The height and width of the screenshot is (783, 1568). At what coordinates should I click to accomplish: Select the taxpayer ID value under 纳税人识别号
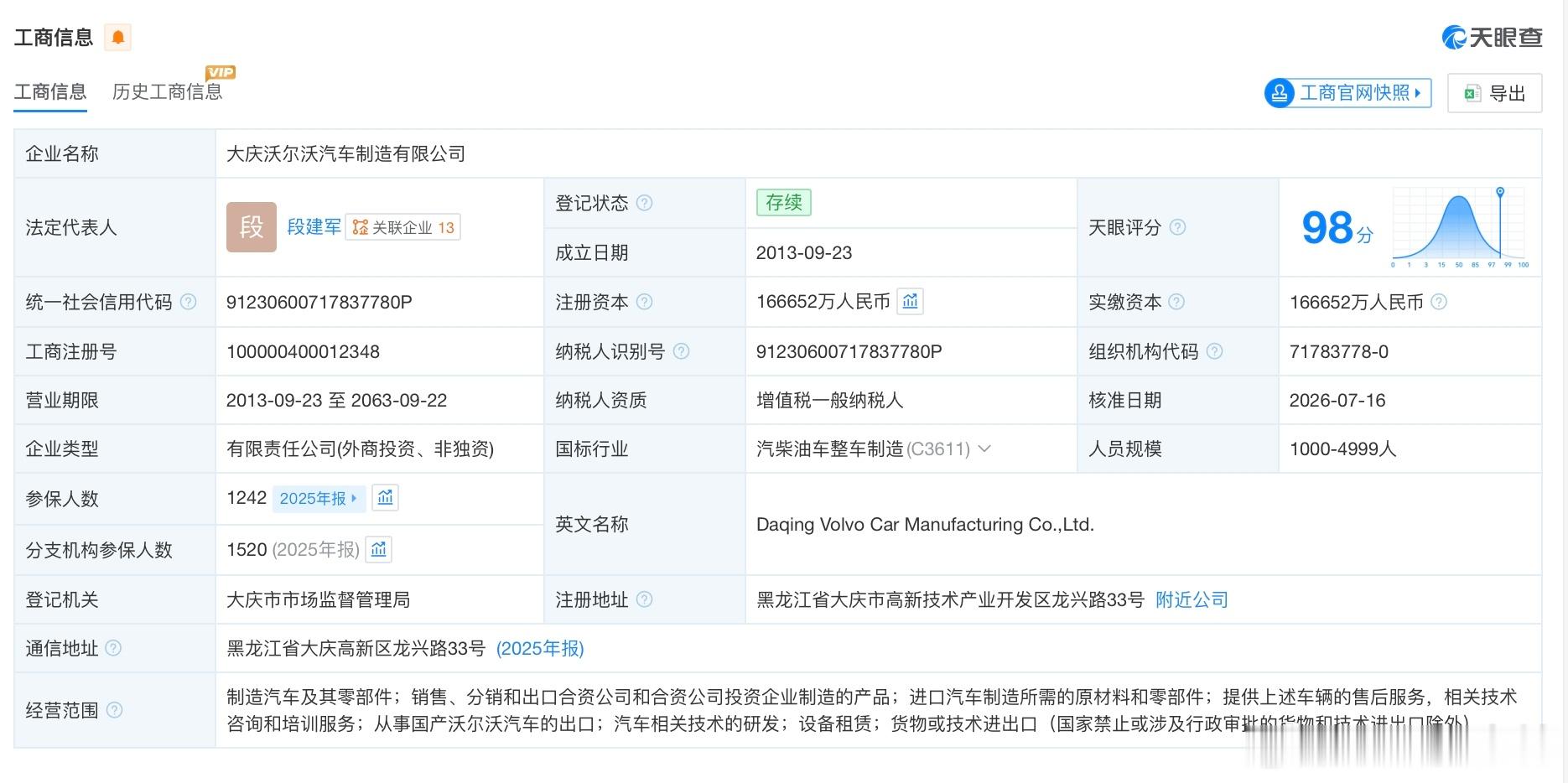[x=849, y=351]
